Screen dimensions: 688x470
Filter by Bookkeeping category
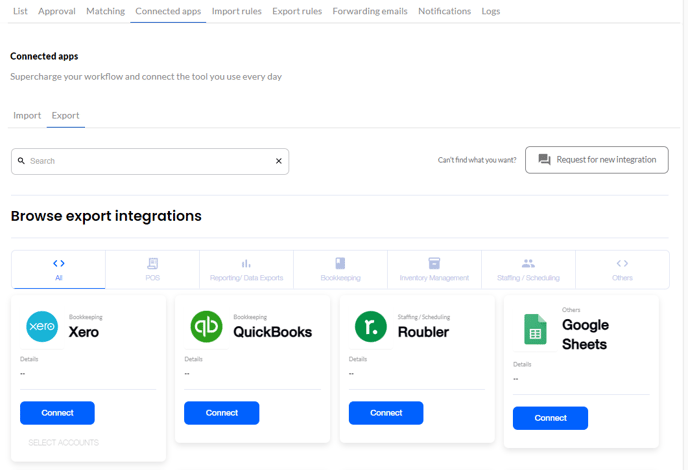pyautogui.click(x=340, y=269)
